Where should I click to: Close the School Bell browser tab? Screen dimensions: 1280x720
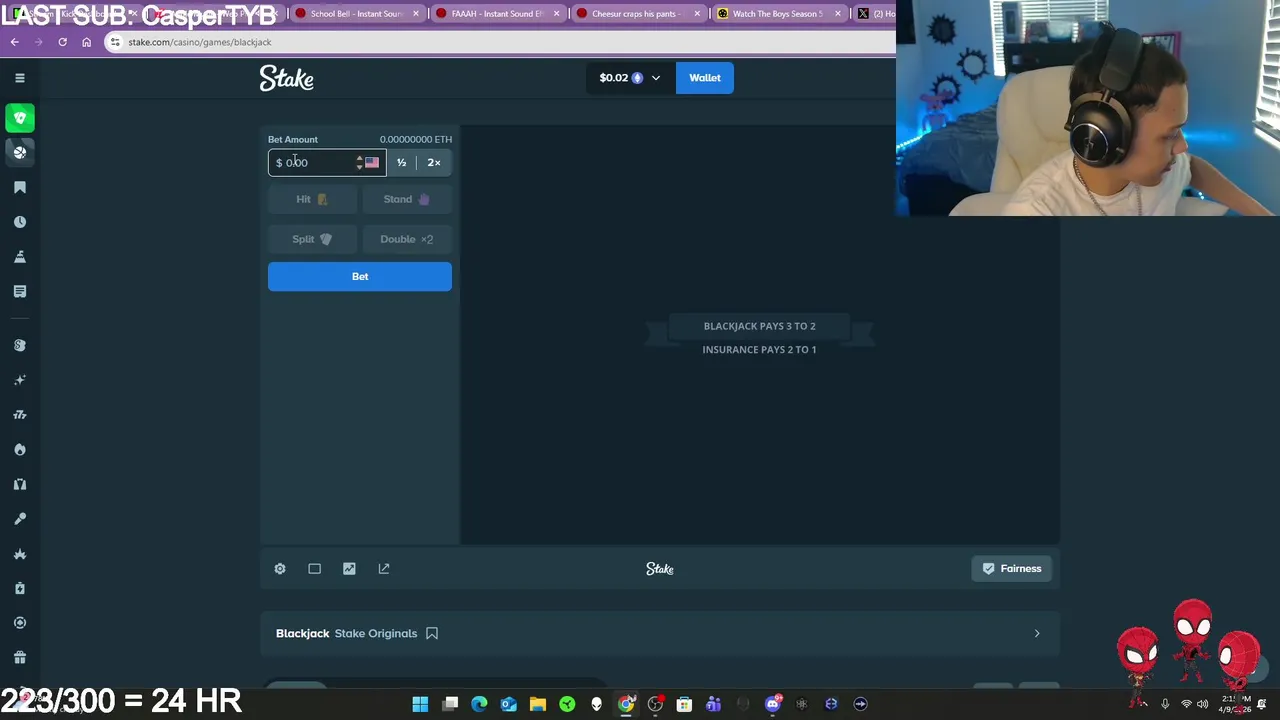point(416,14)
